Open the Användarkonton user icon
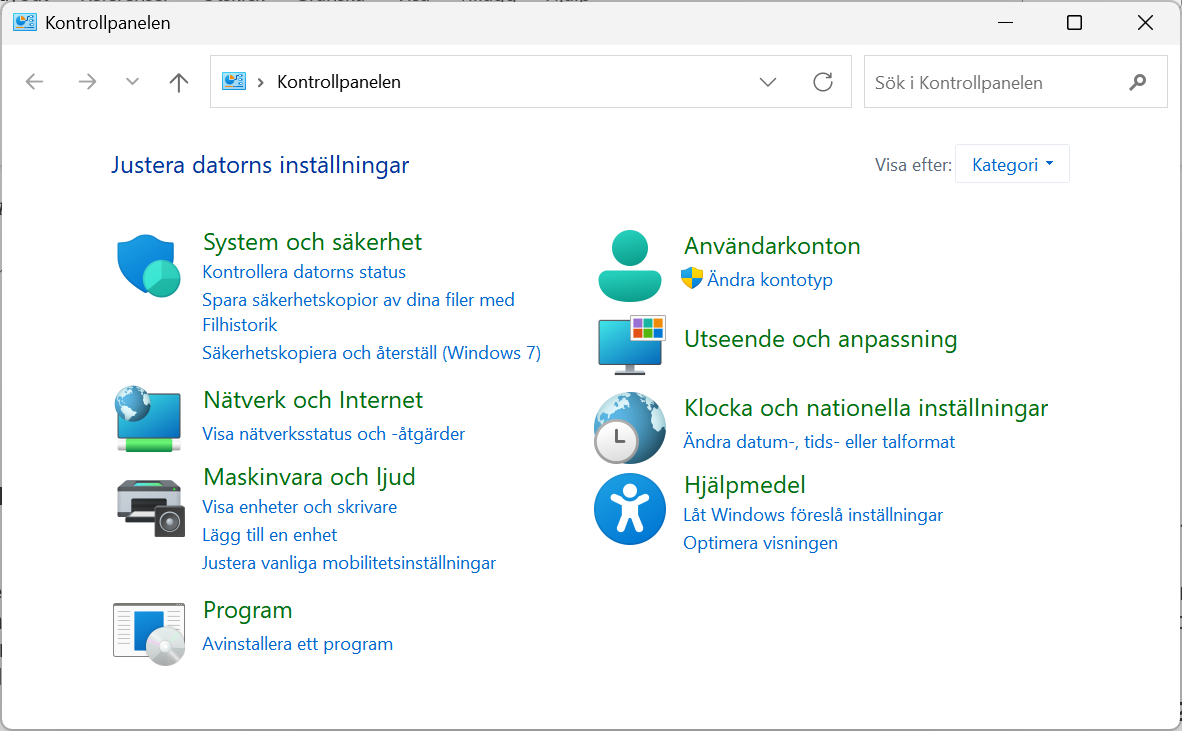This screenshot has width=1182, height=731. (x=630, y=264)
